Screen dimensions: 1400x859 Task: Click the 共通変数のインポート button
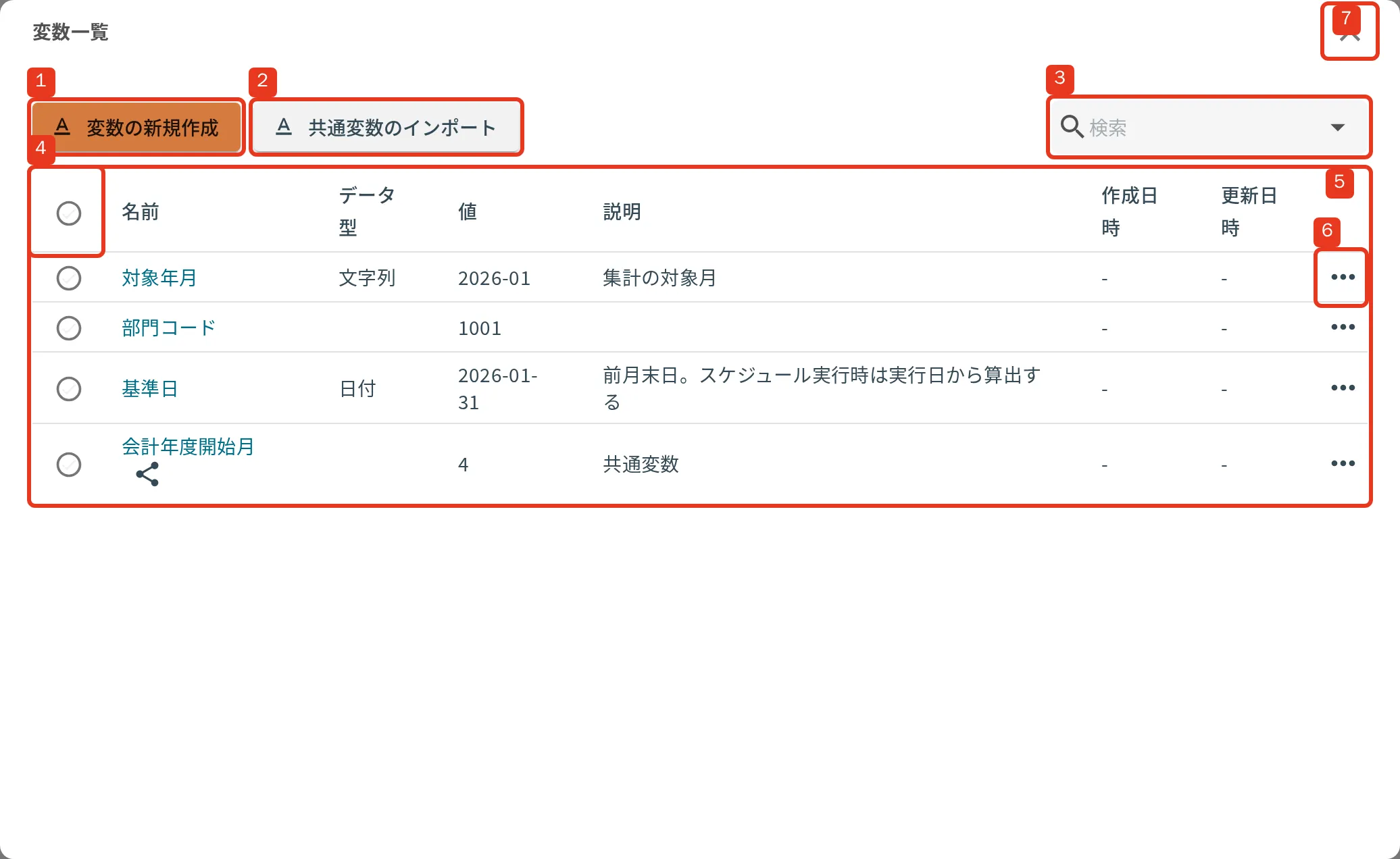[x=386, y=127]
